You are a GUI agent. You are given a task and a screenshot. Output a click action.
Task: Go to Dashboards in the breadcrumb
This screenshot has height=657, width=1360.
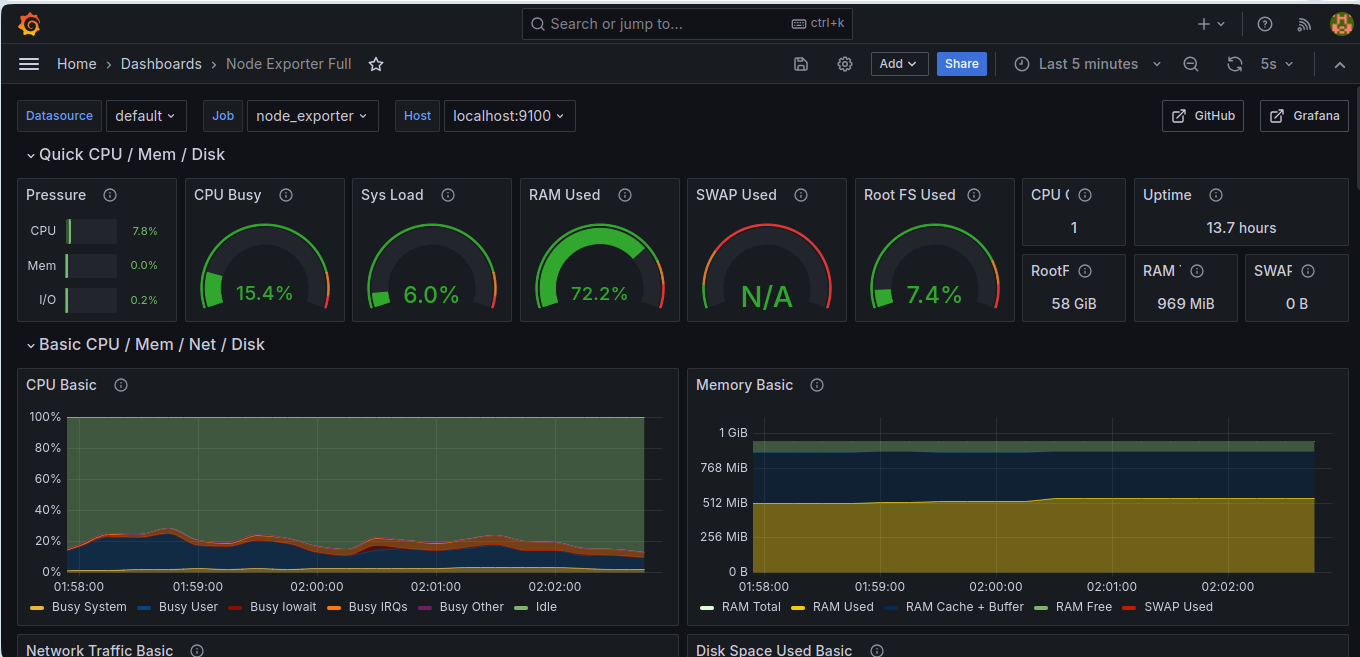coord(161,64)
